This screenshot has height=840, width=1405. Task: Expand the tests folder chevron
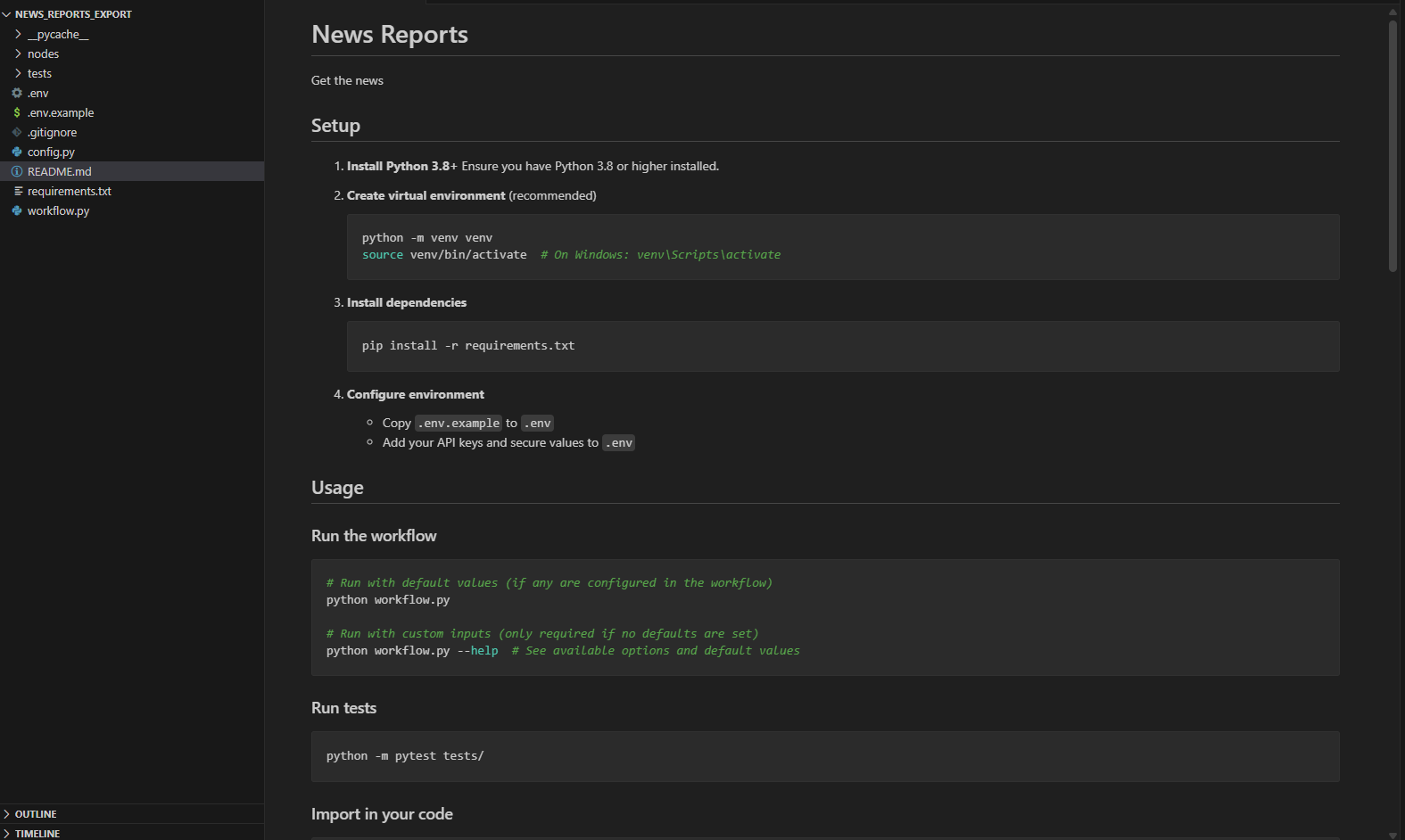18,73
